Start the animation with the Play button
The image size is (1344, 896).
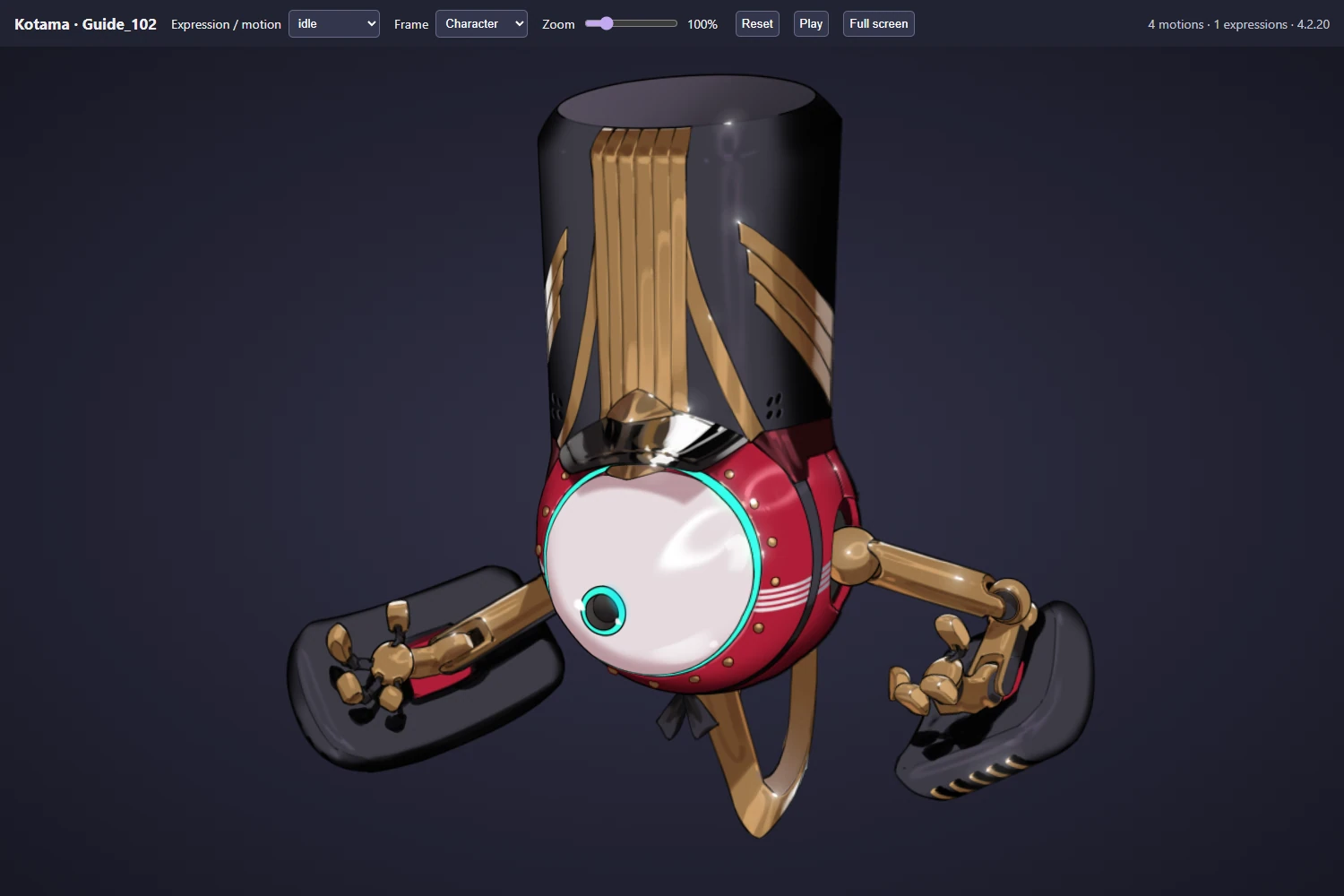point(811,24)
